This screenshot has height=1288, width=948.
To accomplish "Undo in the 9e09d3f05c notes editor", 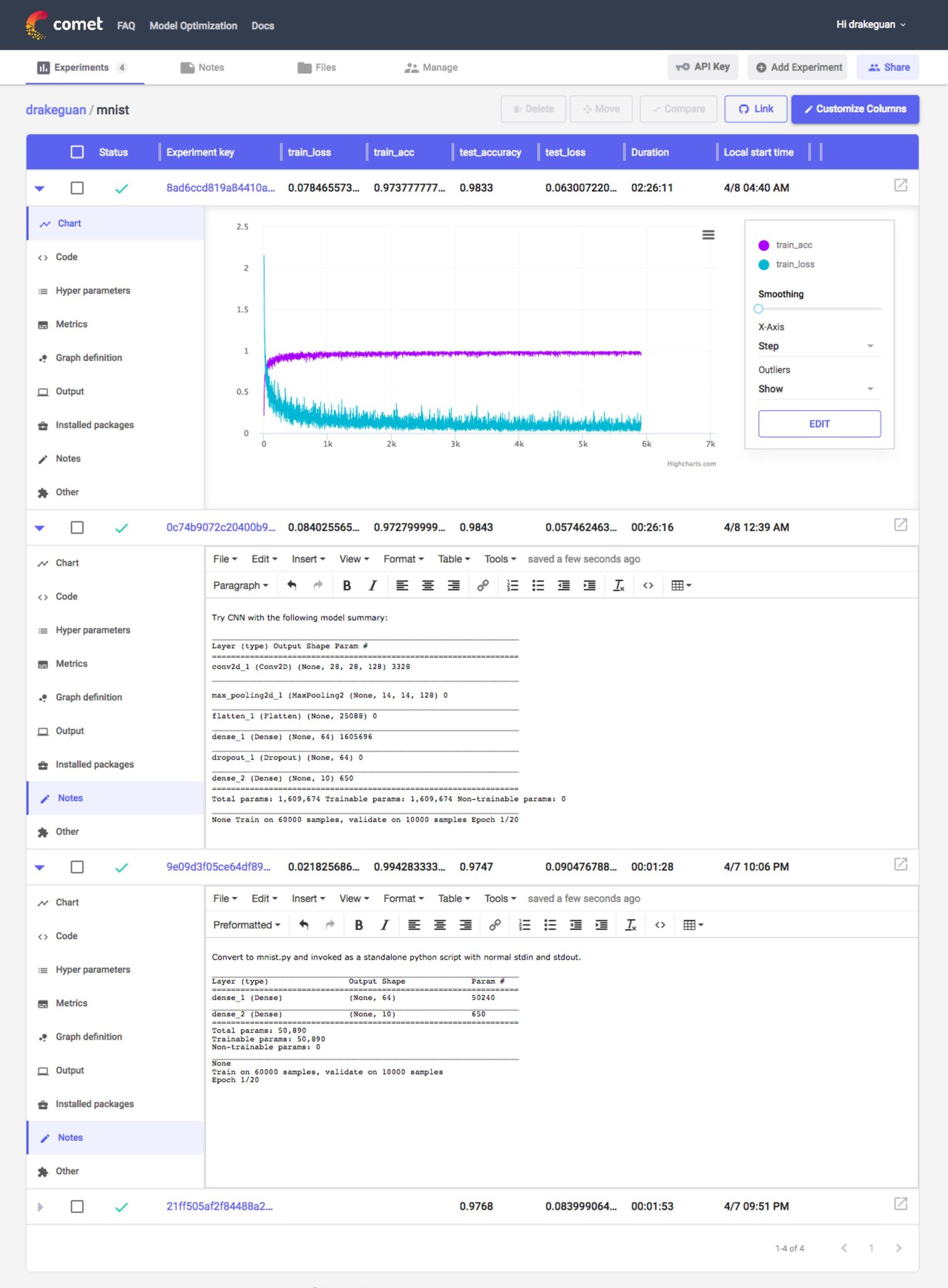I will click(x=304, y=925).
